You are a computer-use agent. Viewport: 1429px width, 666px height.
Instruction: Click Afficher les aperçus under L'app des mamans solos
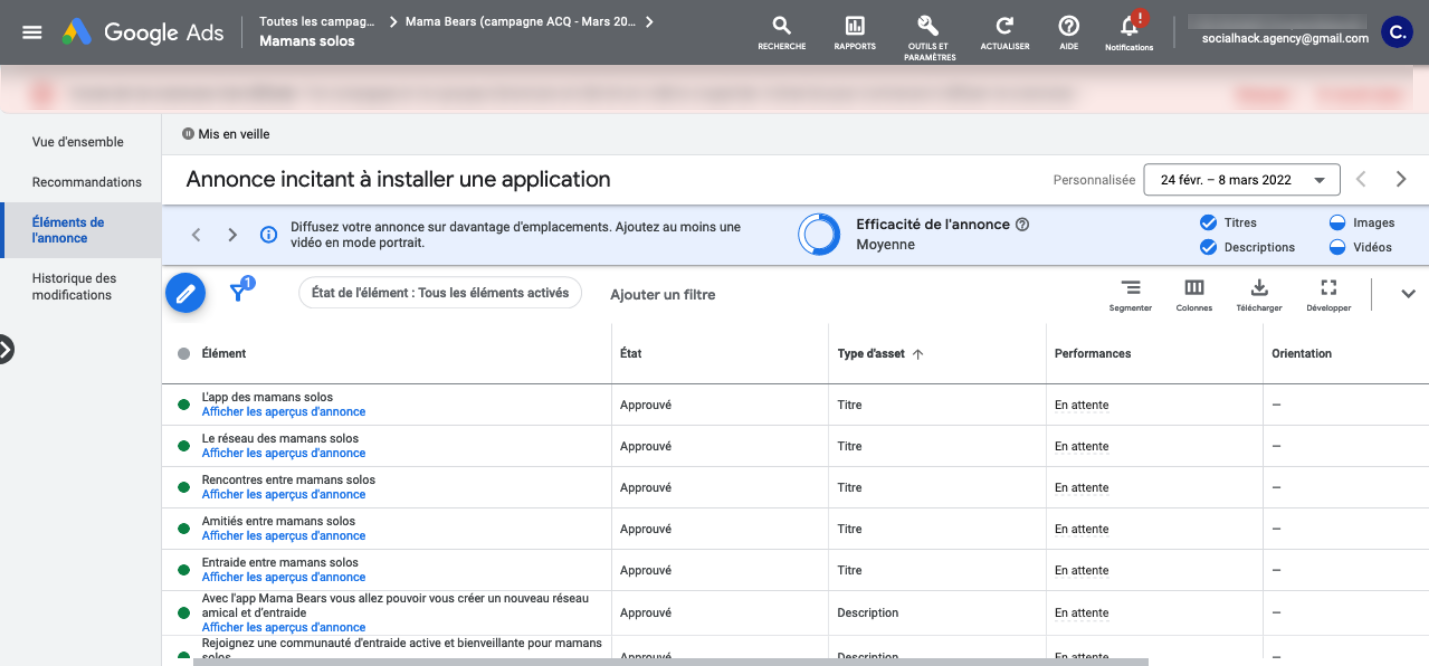[283, 412]
